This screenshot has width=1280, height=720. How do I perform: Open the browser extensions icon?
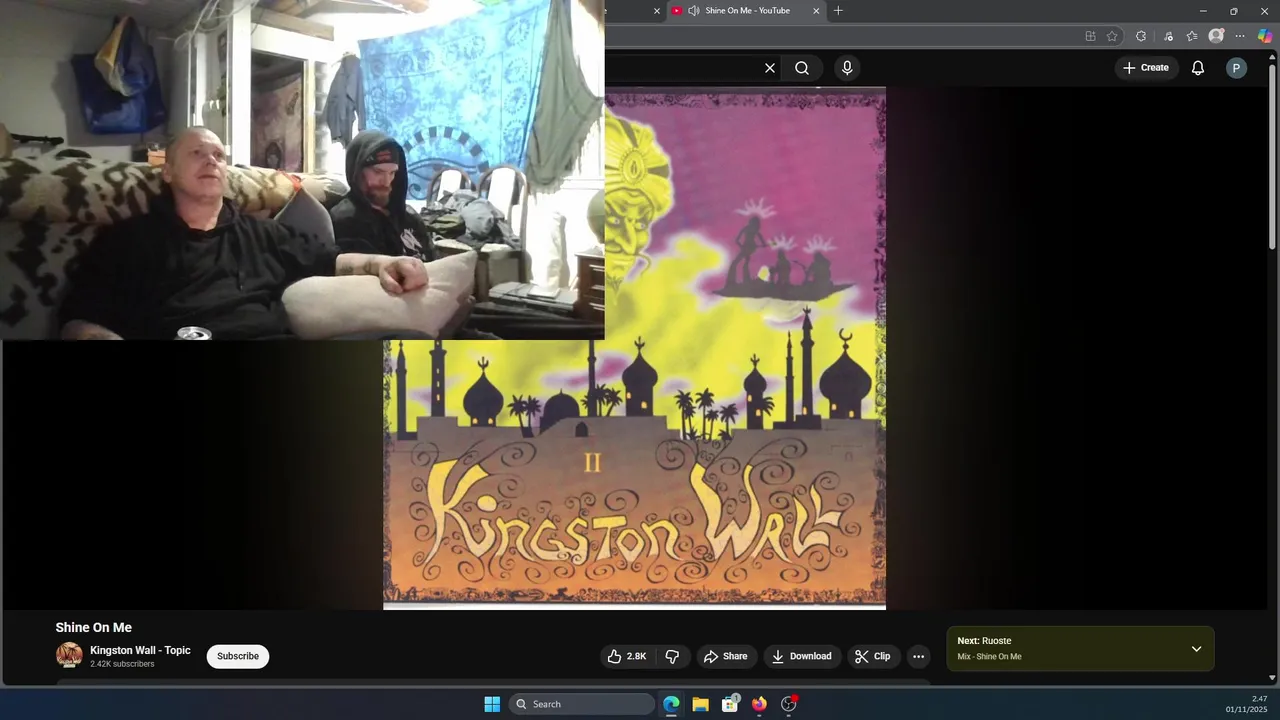(1141, 36)
